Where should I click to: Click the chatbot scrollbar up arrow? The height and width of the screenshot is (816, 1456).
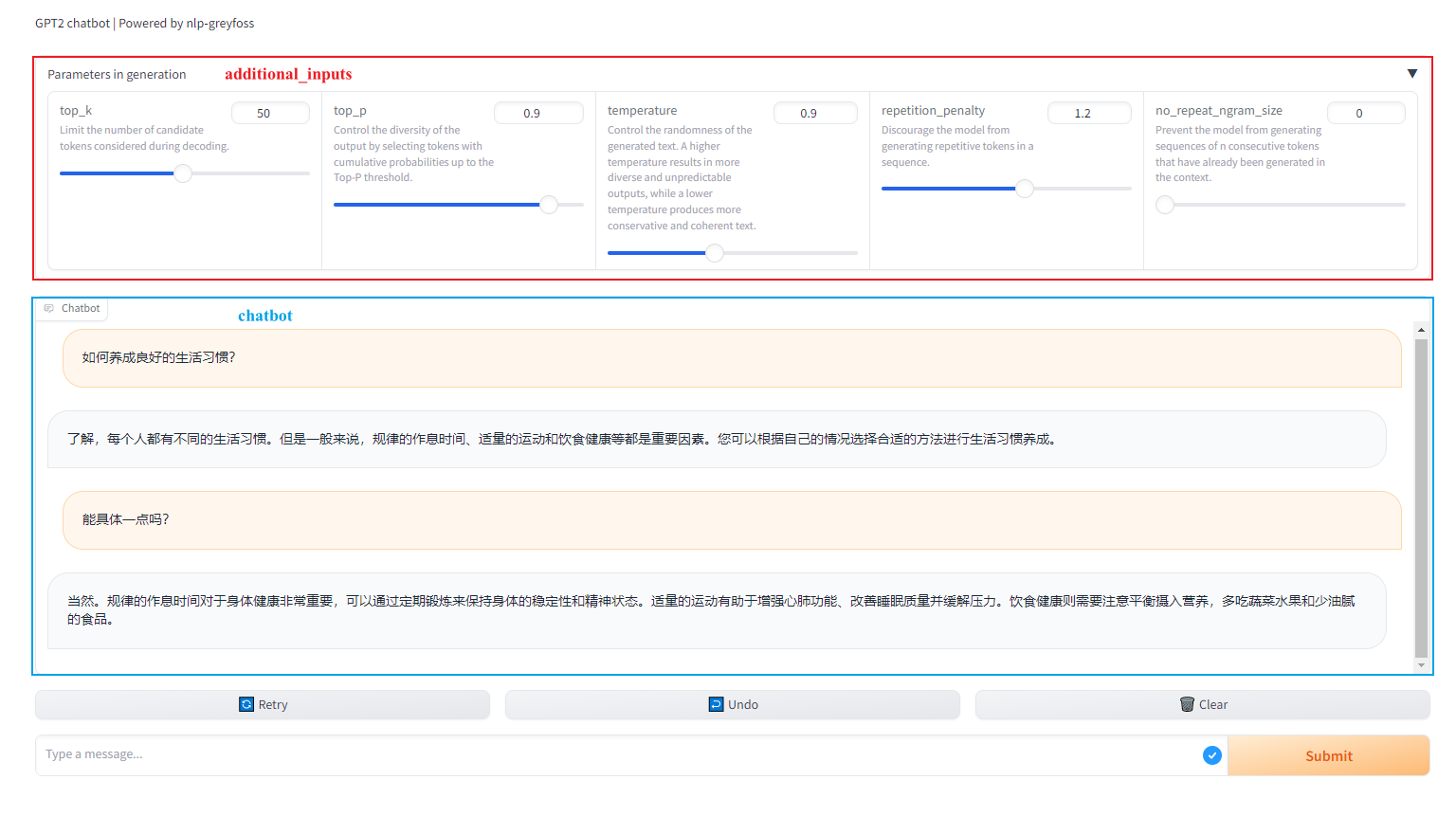(1421, 330)
